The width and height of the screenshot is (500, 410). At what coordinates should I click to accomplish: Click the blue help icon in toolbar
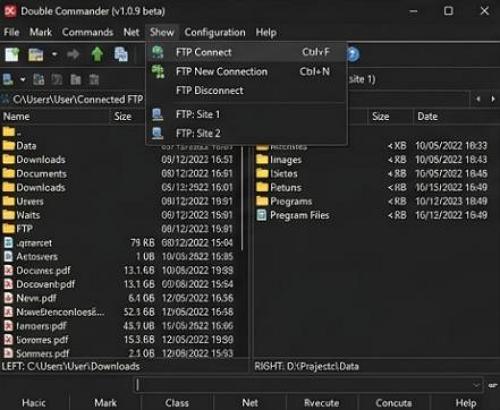click(353, 54)
